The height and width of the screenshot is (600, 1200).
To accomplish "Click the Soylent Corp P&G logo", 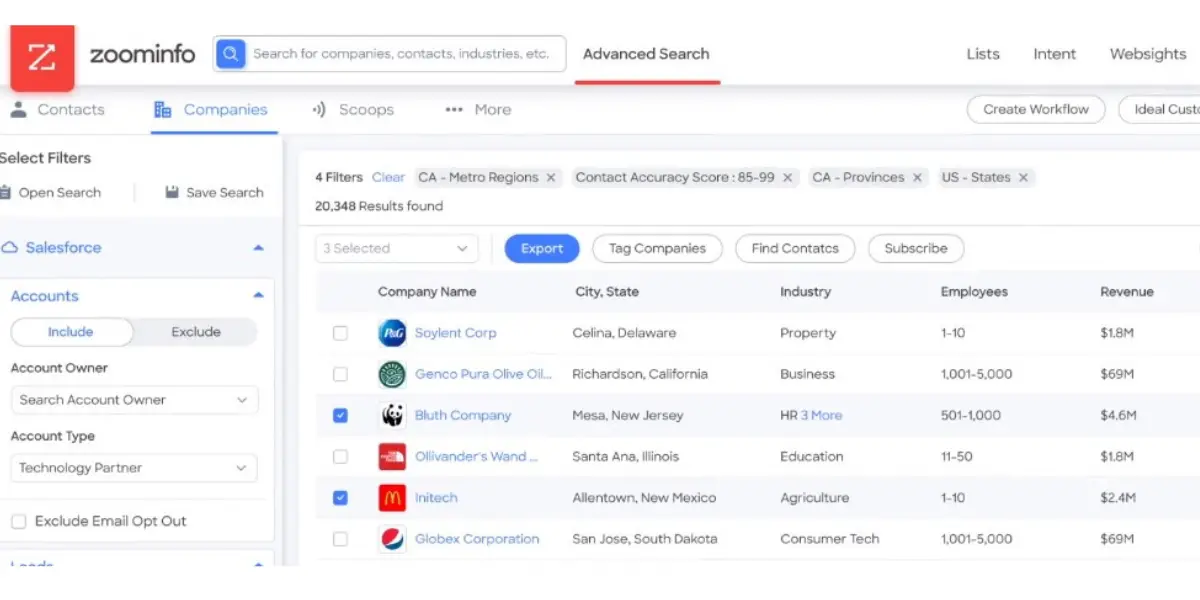I will pyautogui.click(x=392, y=333).
